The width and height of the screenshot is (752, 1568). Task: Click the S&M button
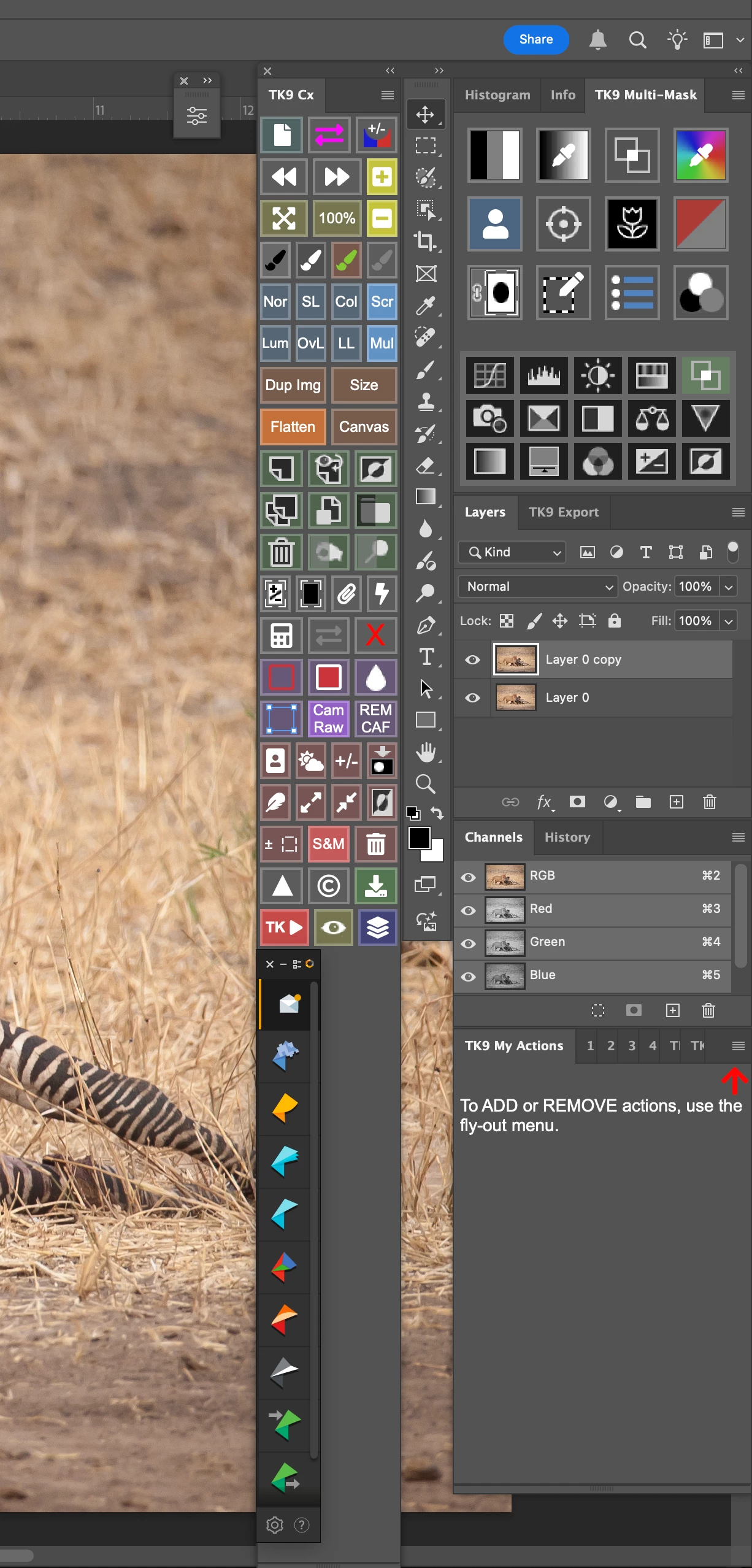point(329,844)
